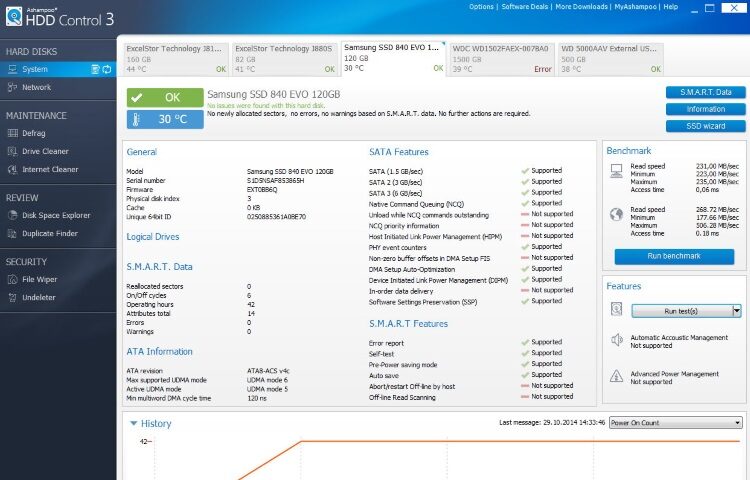Open MyAshampoo link

(635, 7)
